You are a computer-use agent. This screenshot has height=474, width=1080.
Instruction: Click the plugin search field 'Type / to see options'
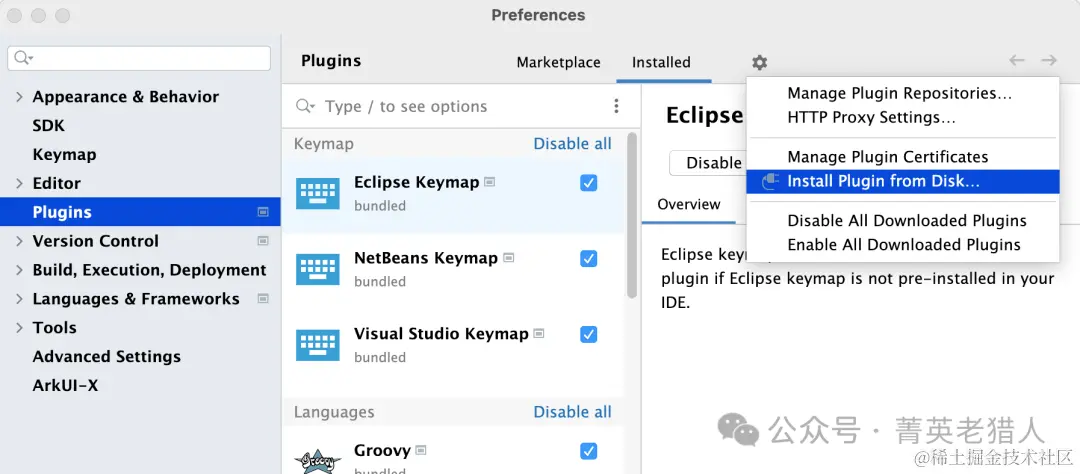pyautogui.click(x=455, y=106)
